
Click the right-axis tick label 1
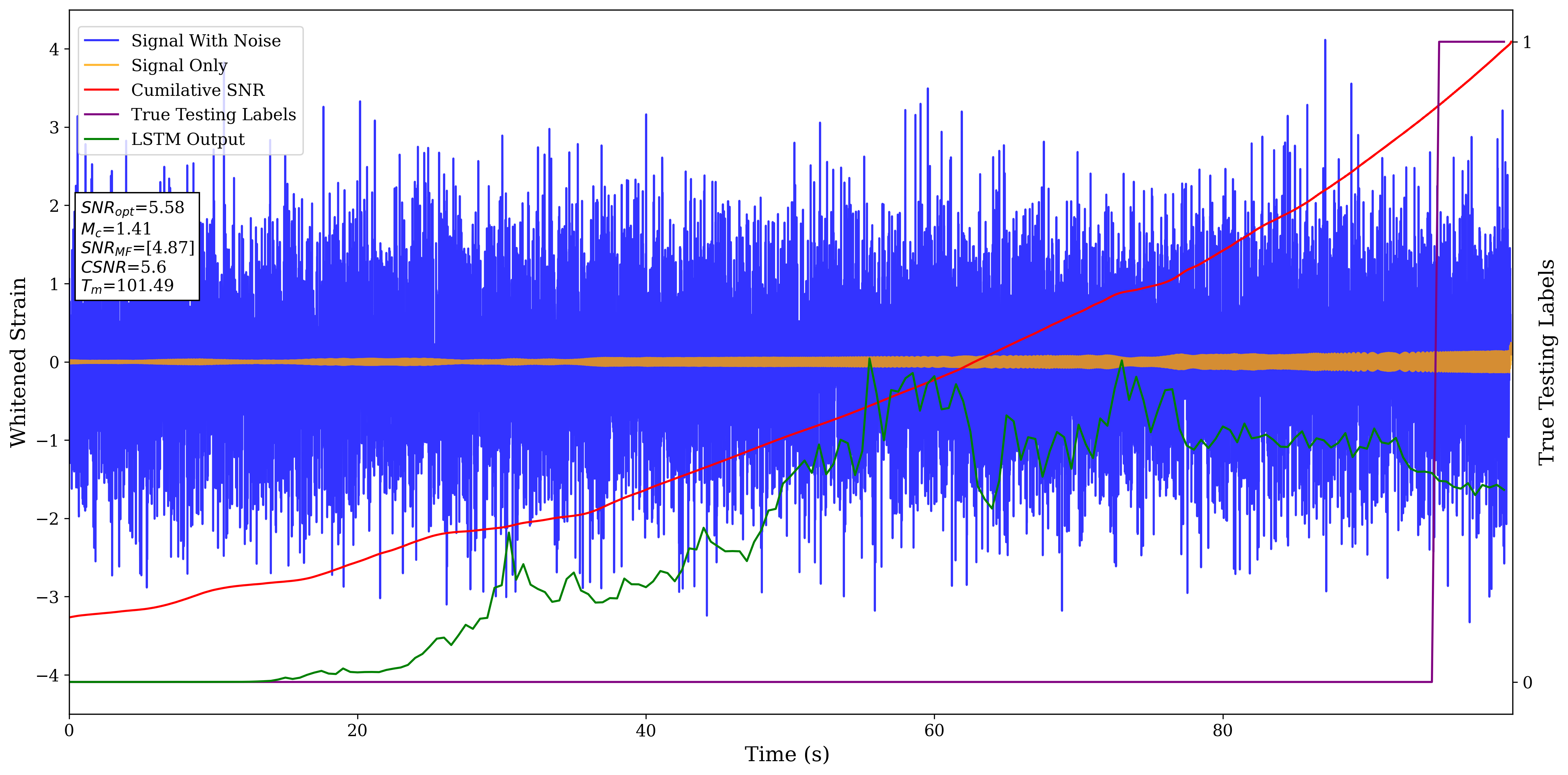(1527, 42)
